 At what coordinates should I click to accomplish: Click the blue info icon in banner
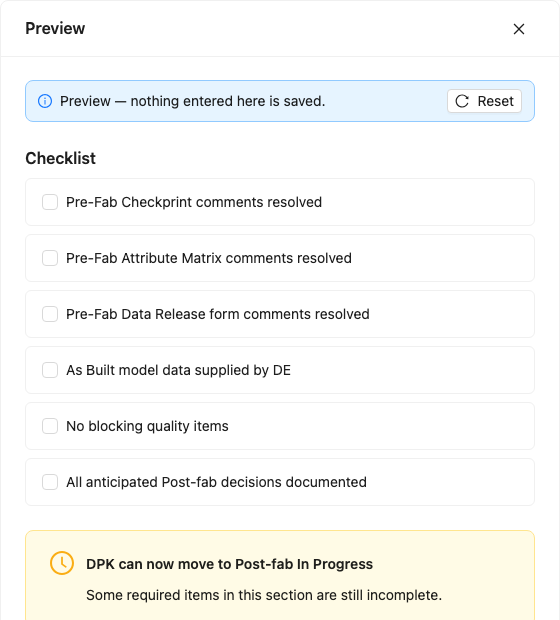(45, 101)
